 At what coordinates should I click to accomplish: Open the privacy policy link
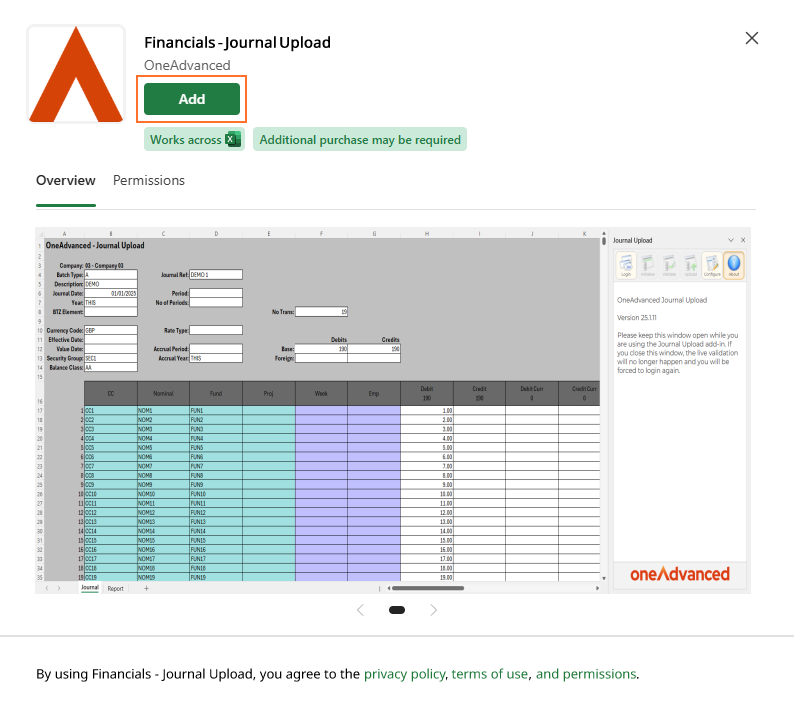[x=404, y=674]
